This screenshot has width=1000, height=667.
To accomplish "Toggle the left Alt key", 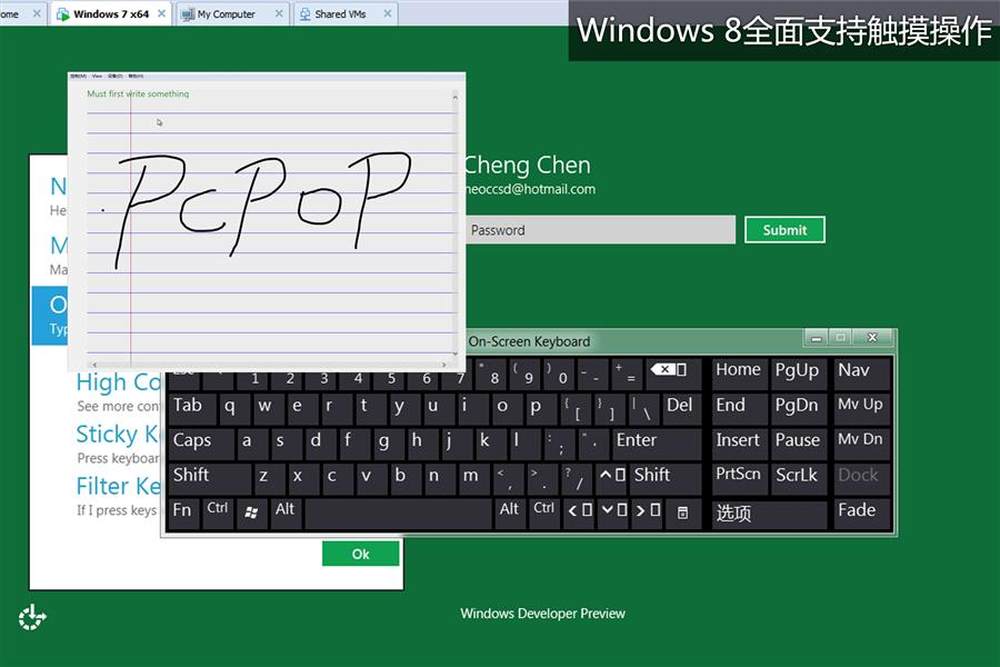I will (286, 511).
